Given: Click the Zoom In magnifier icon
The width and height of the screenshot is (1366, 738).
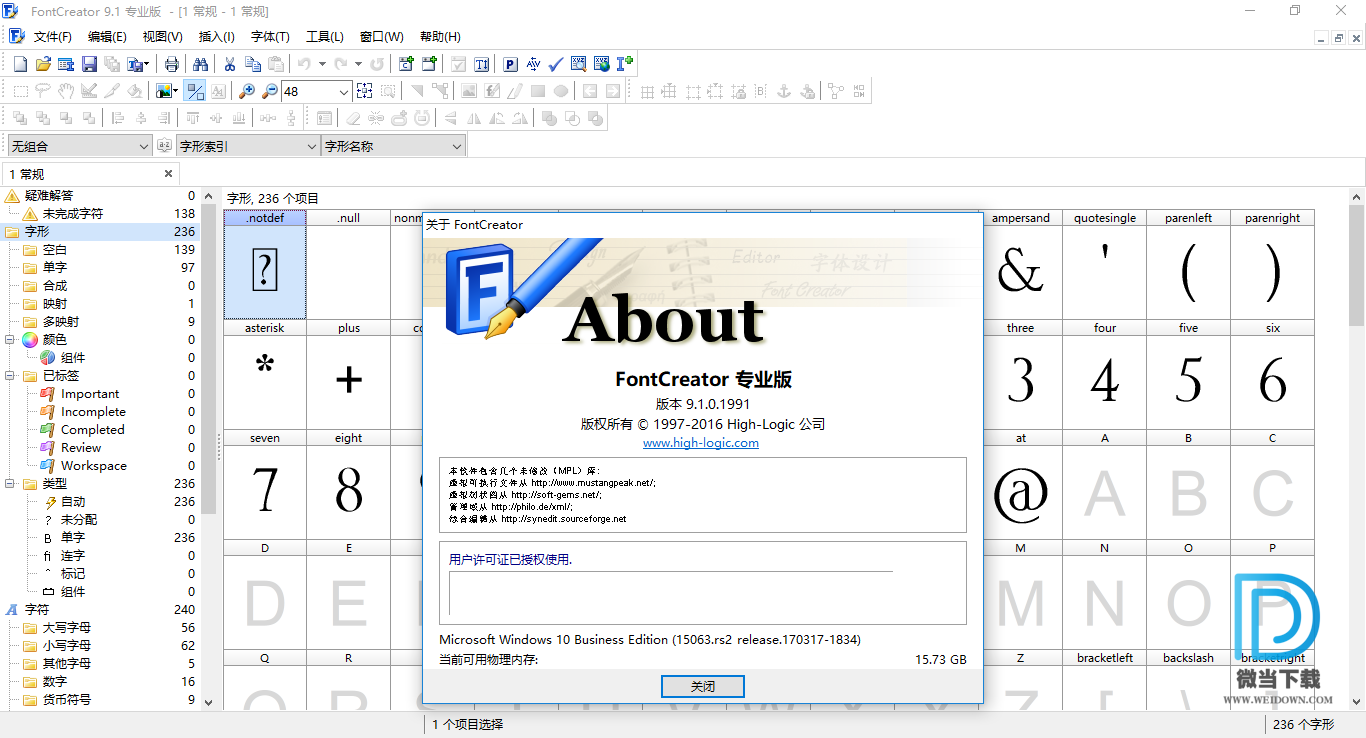Looking at the screenshot, I should point(247,91).
